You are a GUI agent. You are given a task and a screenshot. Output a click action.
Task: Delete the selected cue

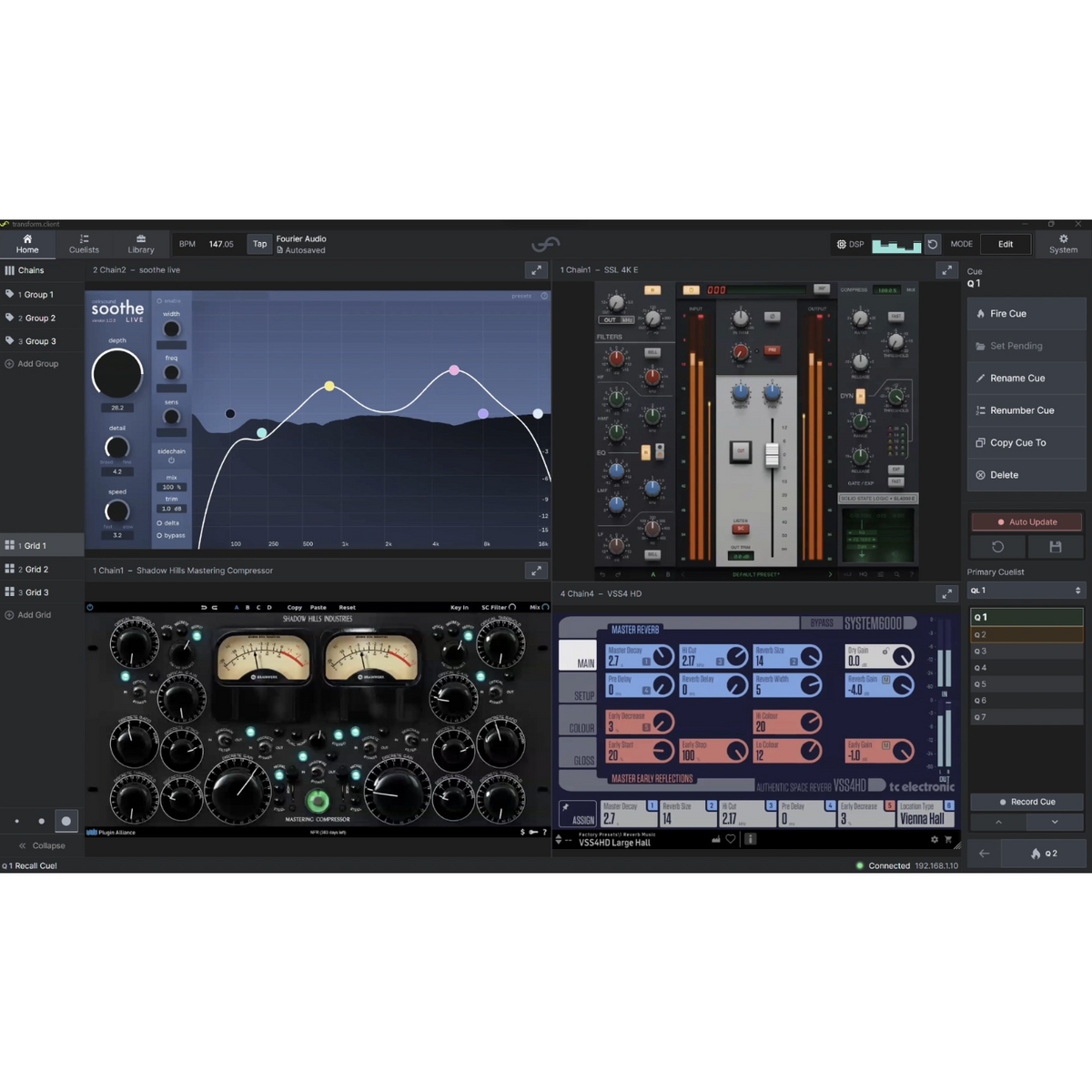pos(1026,475)
